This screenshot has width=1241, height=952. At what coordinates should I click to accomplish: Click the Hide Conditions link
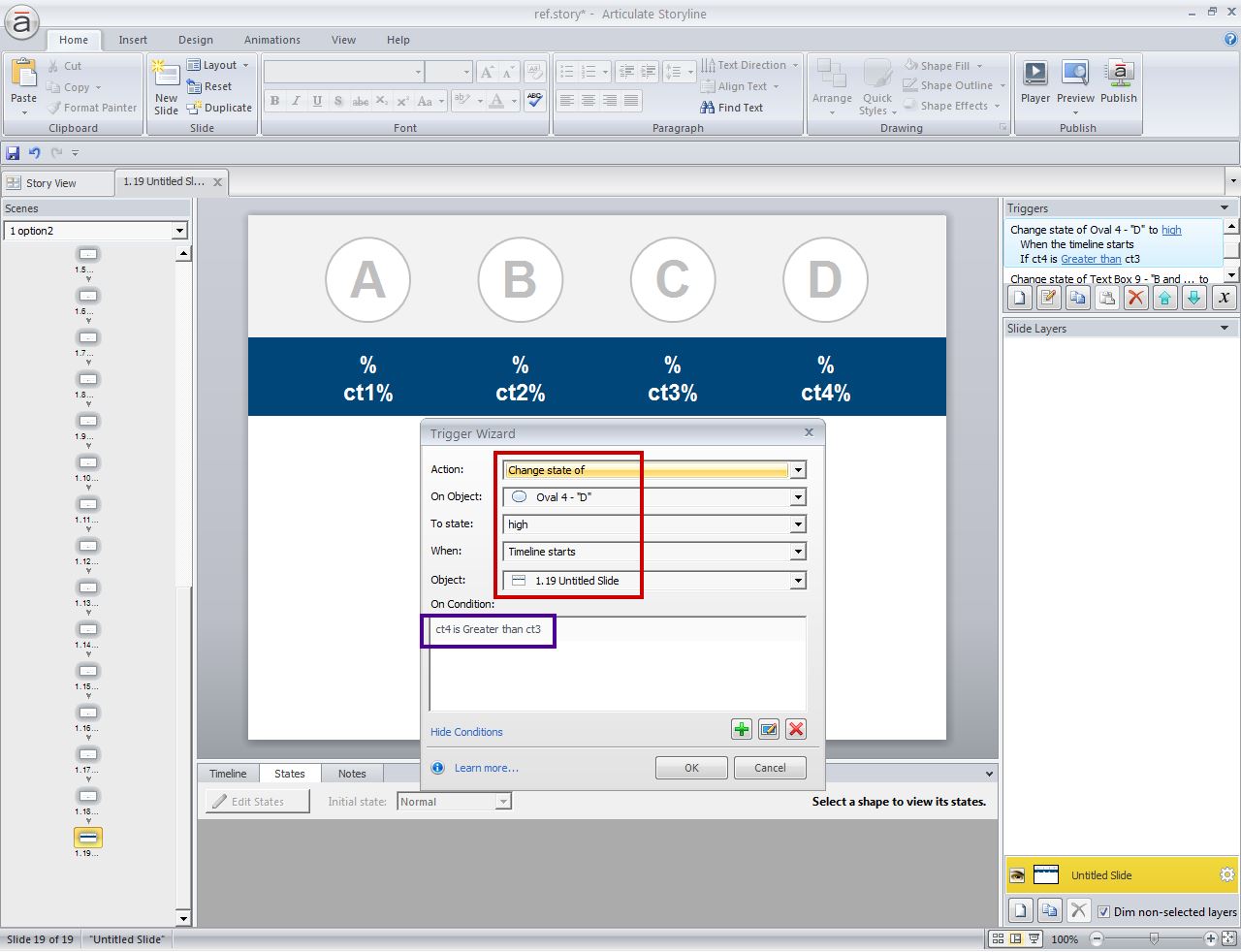click(466, 732)
